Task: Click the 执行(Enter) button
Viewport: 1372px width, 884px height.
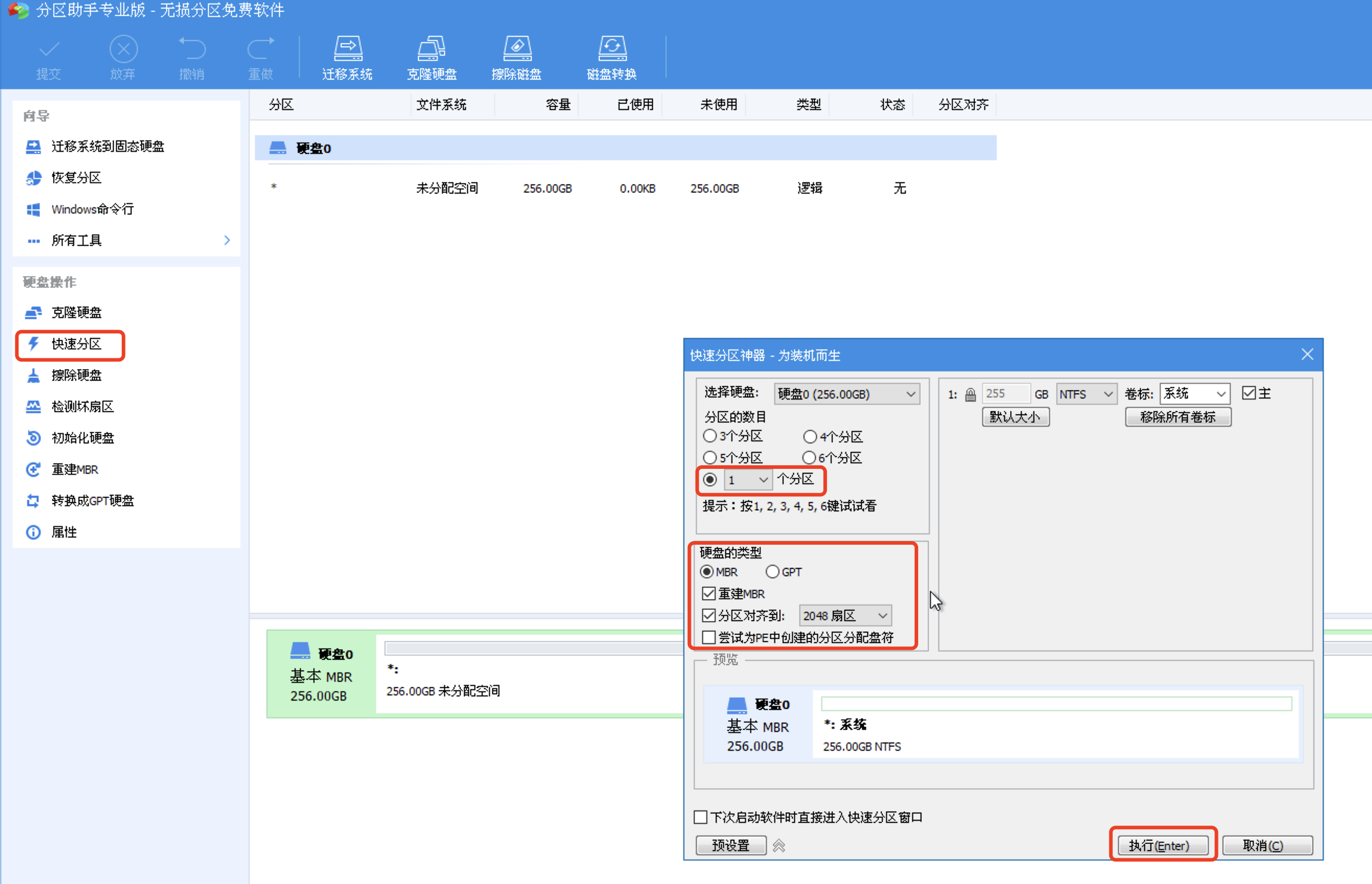Action: point(1161,845)
